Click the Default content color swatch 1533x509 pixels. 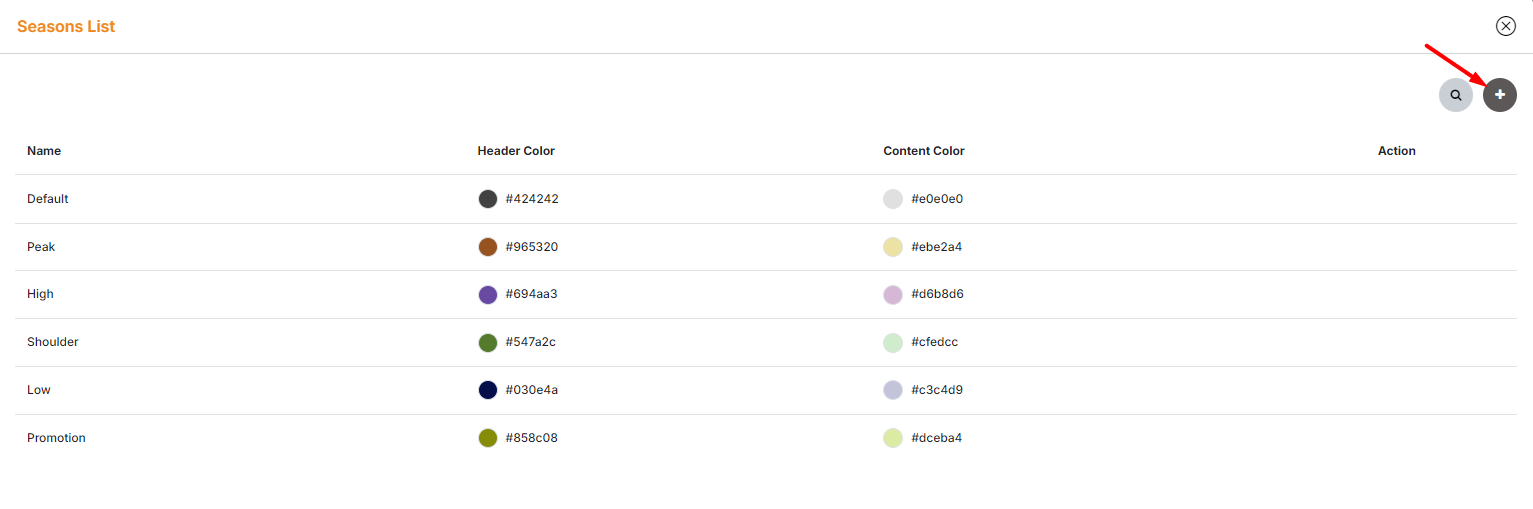893,199
